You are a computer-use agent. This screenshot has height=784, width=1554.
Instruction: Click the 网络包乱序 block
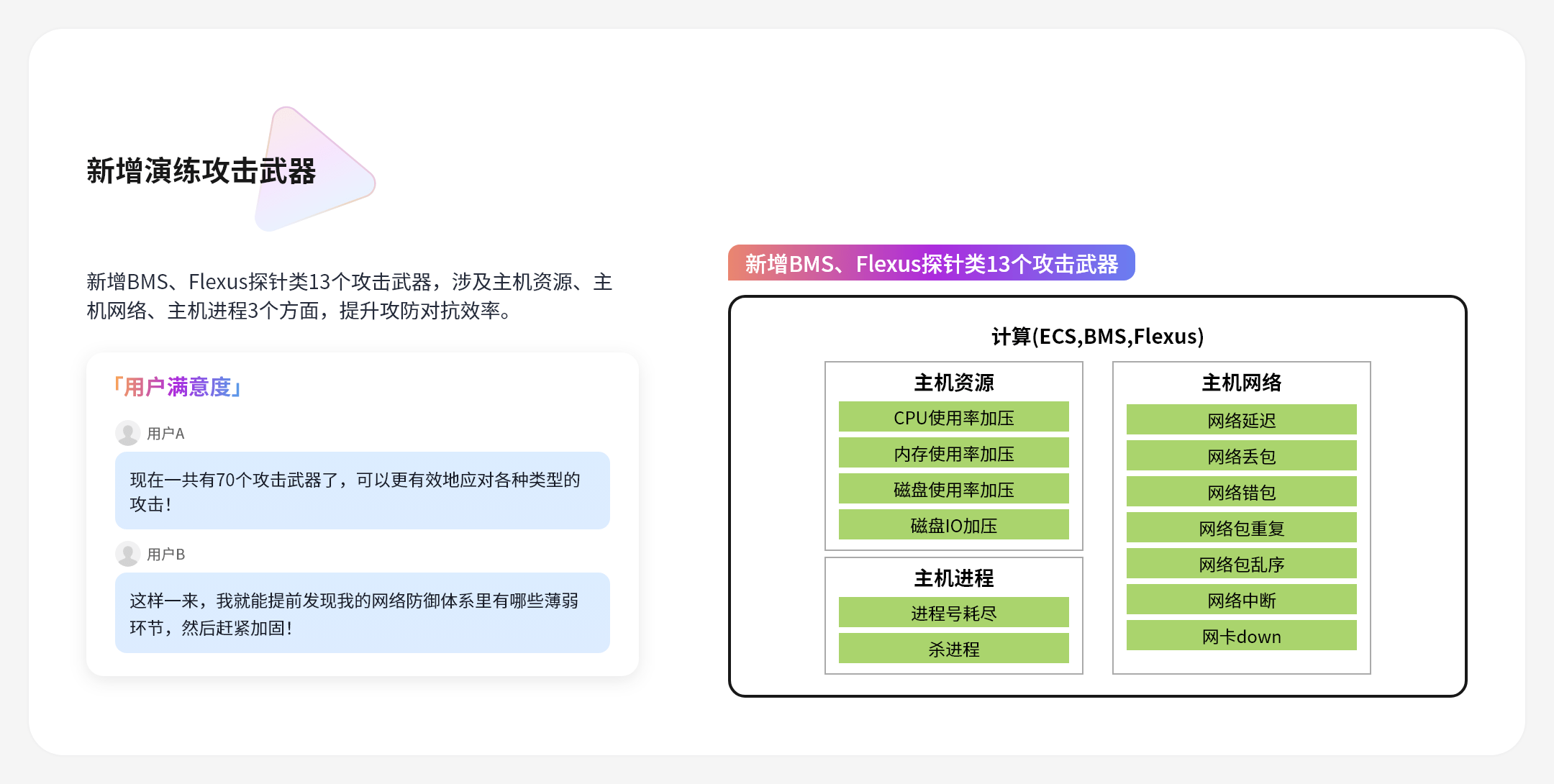pos(1241,564)
